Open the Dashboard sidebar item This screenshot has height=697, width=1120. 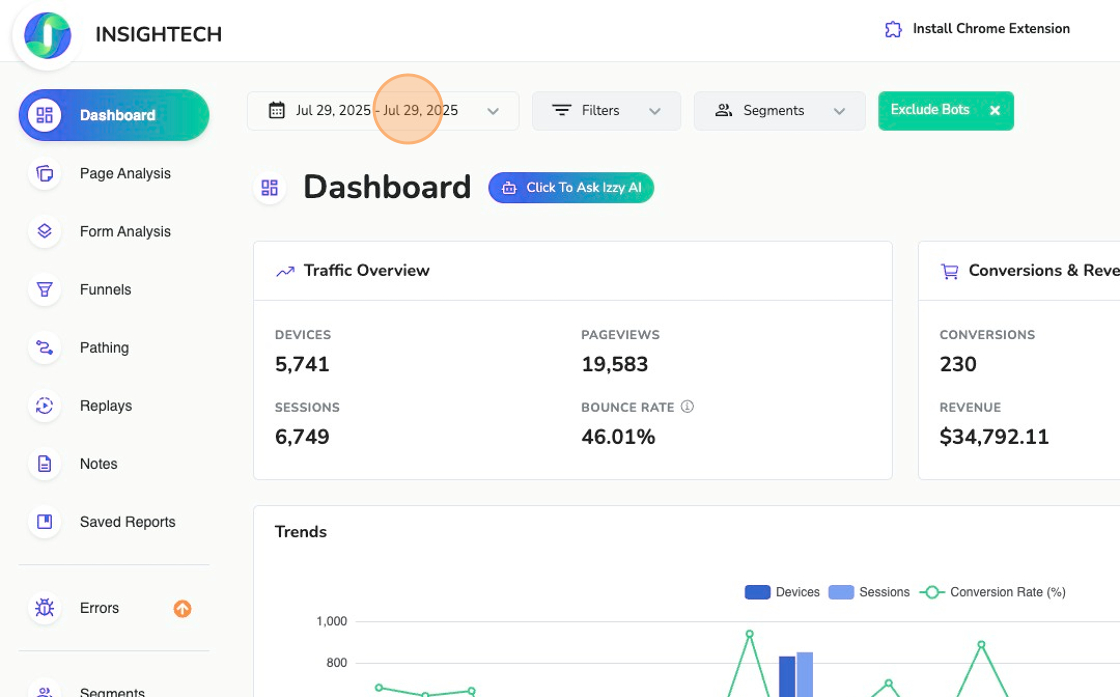pos(114,115)
